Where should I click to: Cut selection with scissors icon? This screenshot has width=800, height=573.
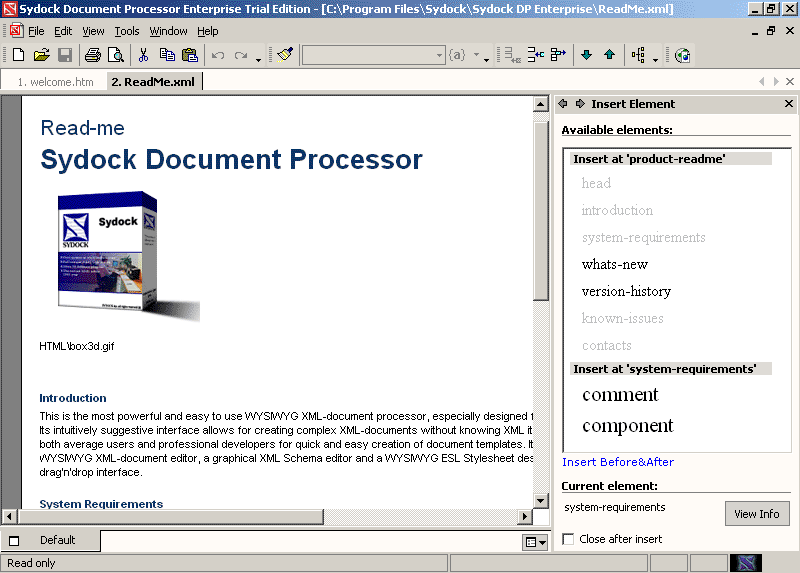point(143,55)
